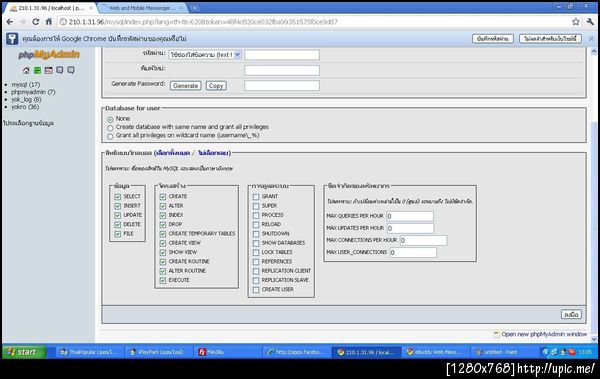Uncheck CREATE TEMPORARY TABLES privilege

point(163,234)
